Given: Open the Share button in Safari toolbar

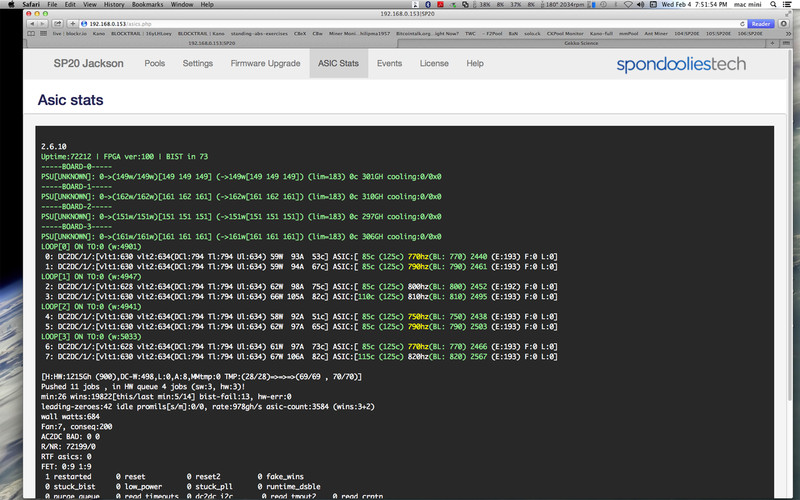Looking at the screenshot, I should pyautogui.click(x=58, y=23).
